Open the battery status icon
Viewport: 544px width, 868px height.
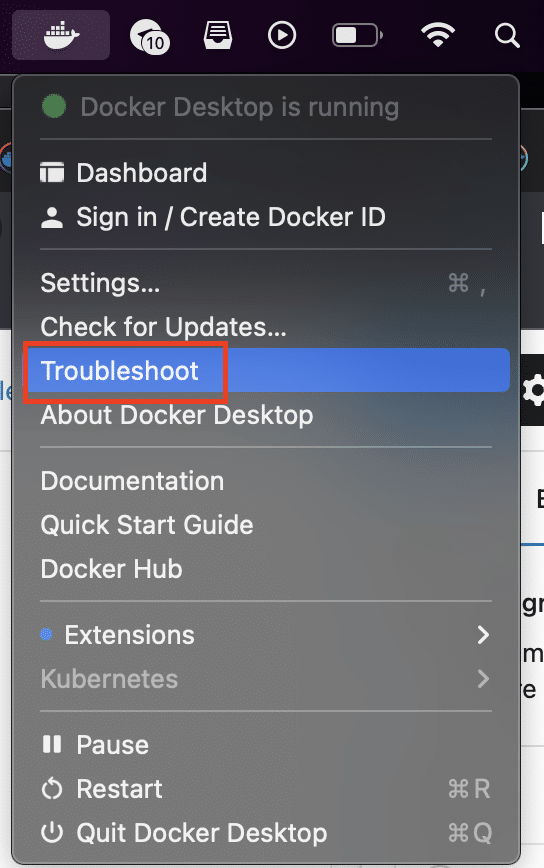click(358, 35)
